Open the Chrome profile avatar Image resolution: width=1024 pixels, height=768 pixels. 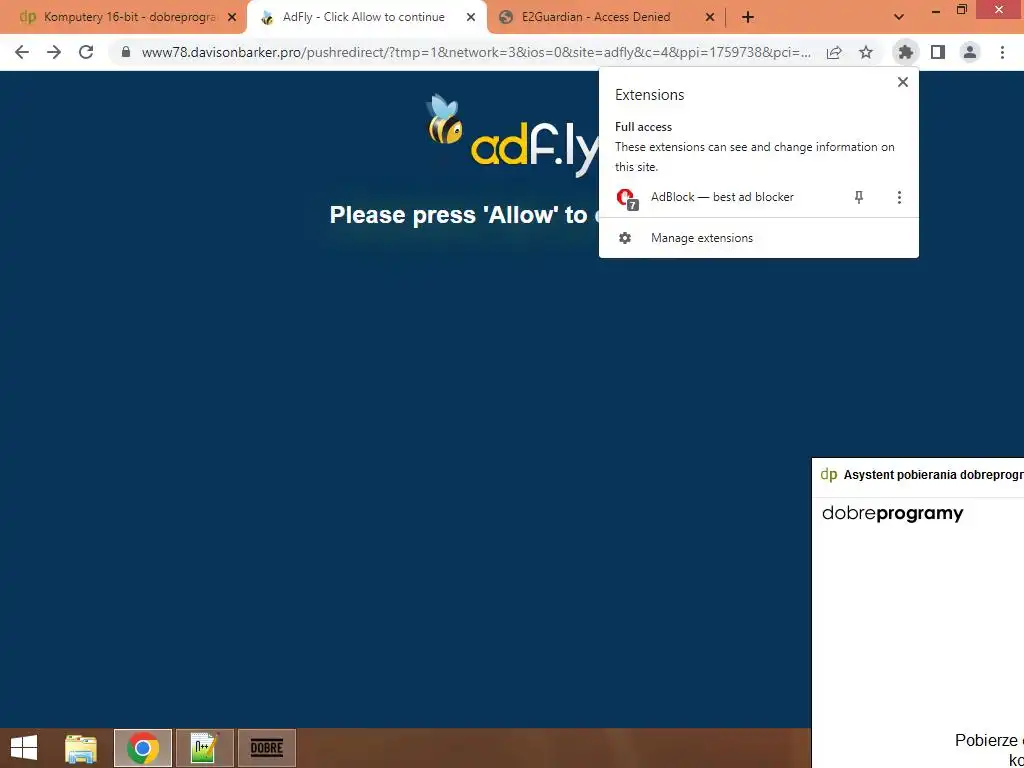[970, 52]
